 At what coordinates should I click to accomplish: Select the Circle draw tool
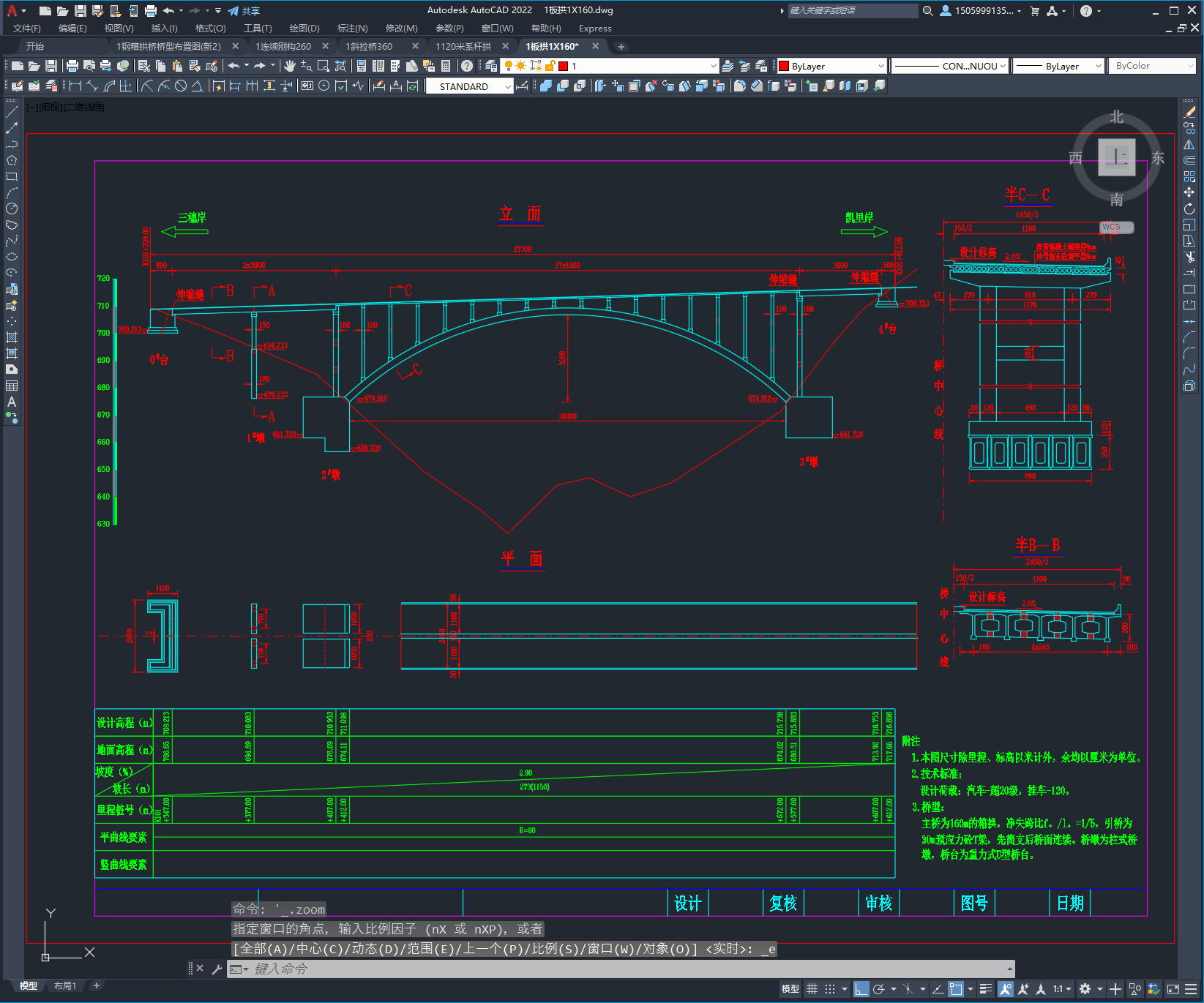[12, 209]
